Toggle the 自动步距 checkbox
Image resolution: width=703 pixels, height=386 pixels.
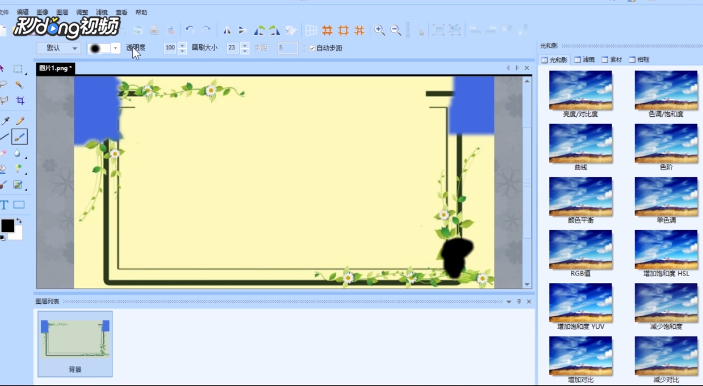(x=312, y=48)
